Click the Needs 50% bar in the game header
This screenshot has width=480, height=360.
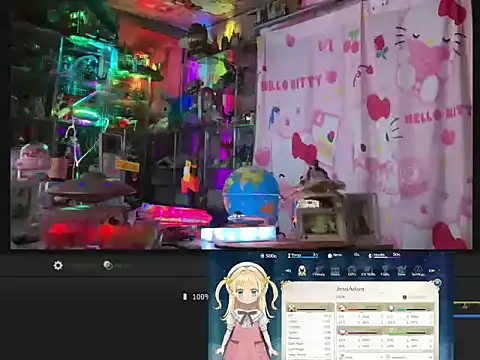[x=384, y=256]
